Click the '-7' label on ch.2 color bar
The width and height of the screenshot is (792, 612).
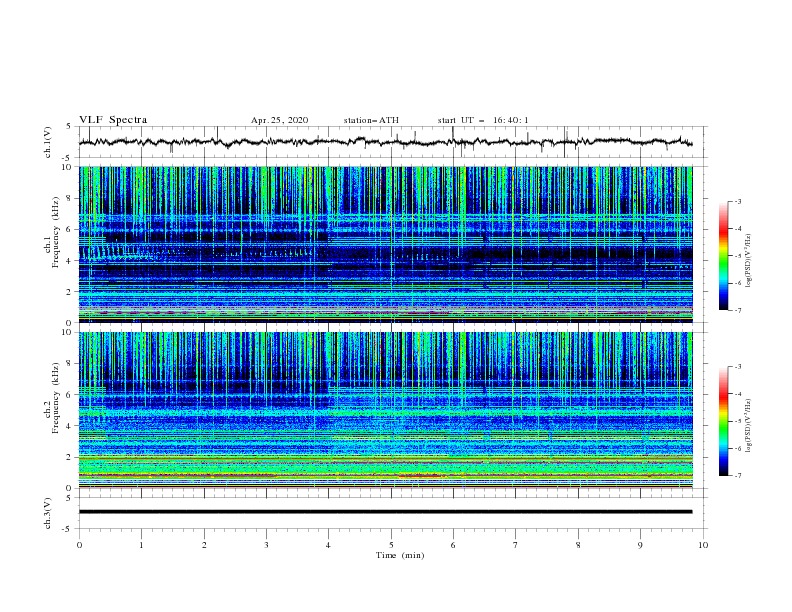tap(738, 476)
